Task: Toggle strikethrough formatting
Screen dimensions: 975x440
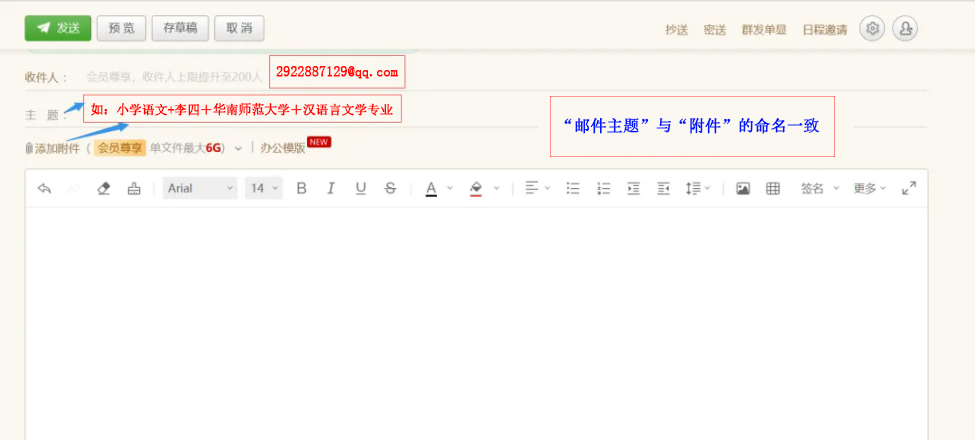Action: [x=390, y=188]
